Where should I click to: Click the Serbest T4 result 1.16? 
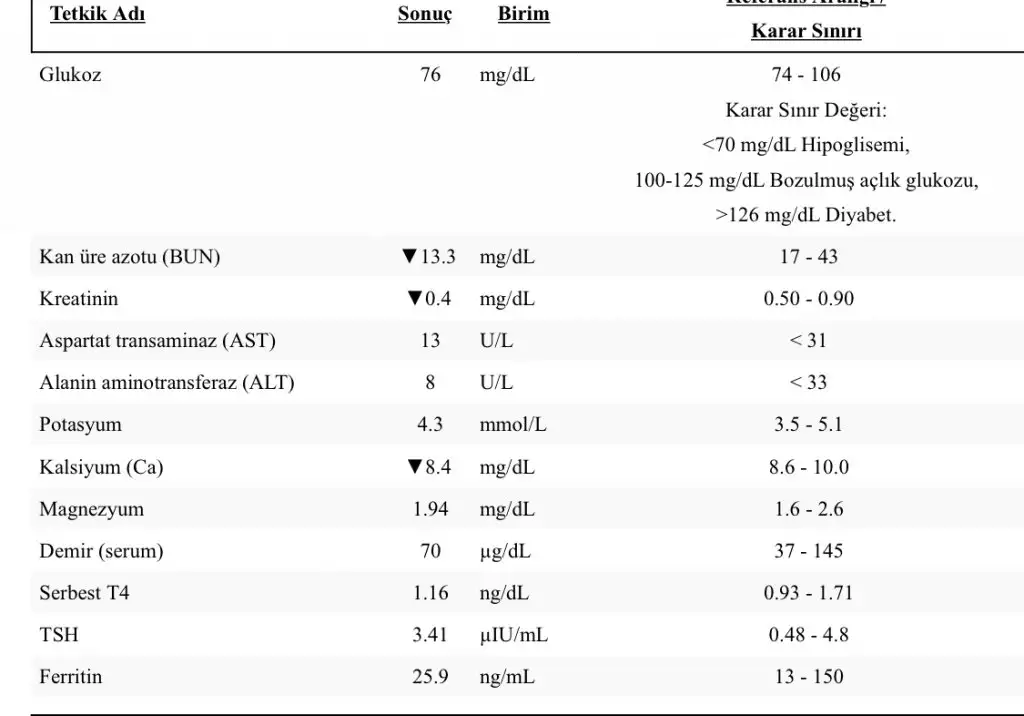[430, 593]
